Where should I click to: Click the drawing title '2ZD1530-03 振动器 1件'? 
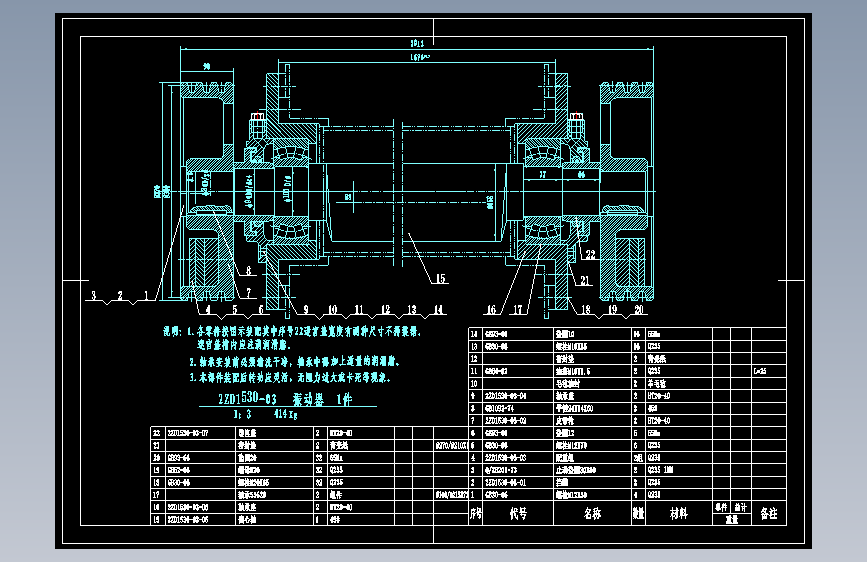click(x=285, y=398)
